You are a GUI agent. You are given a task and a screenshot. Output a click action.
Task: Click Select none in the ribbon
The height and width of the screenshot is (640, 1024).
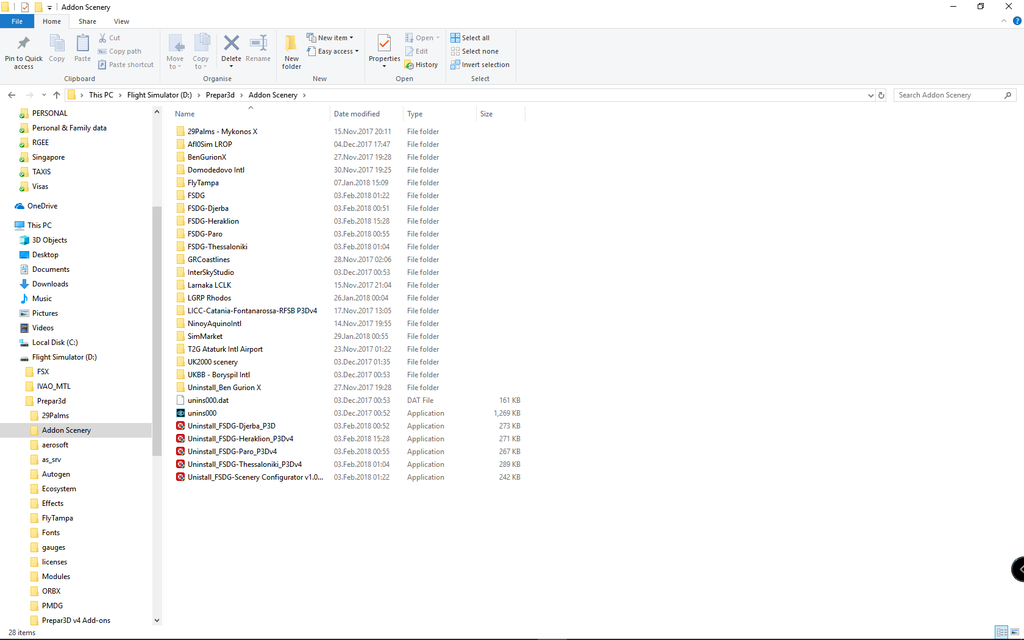pyautogui.click(x=474, y=51)
